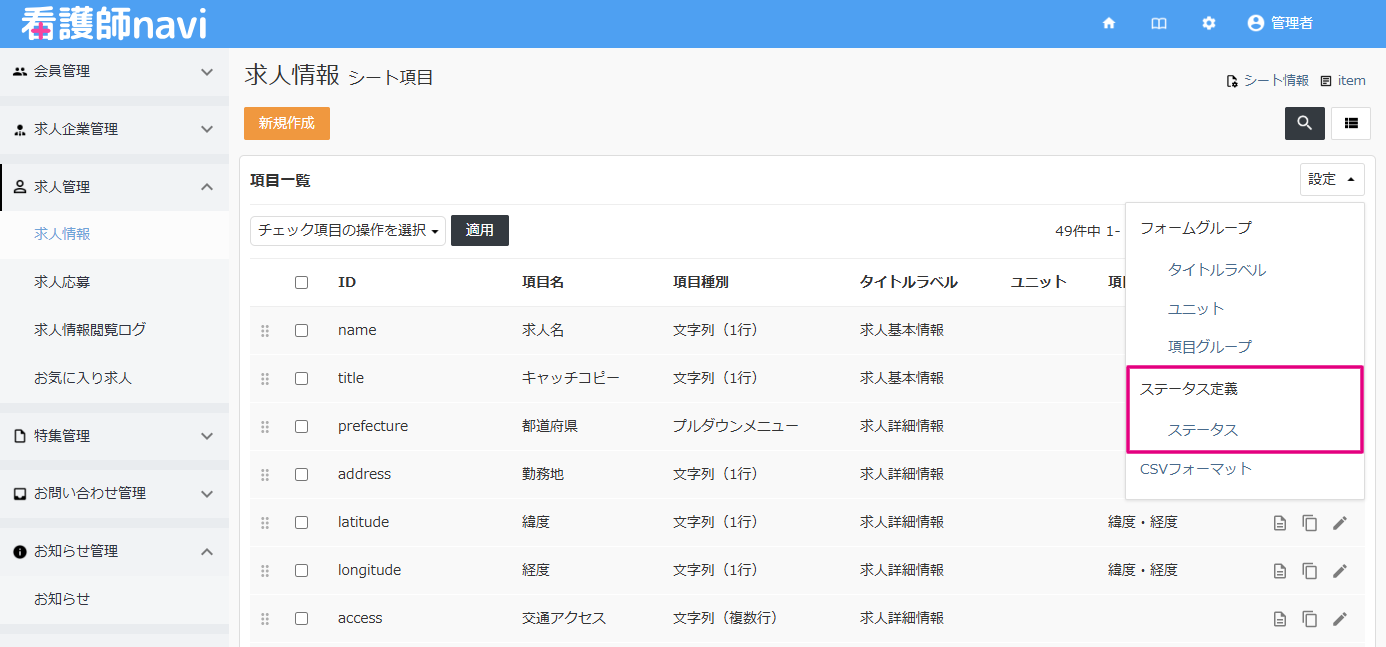Close the 設定 dropdown menu

tap(1332, 179)
